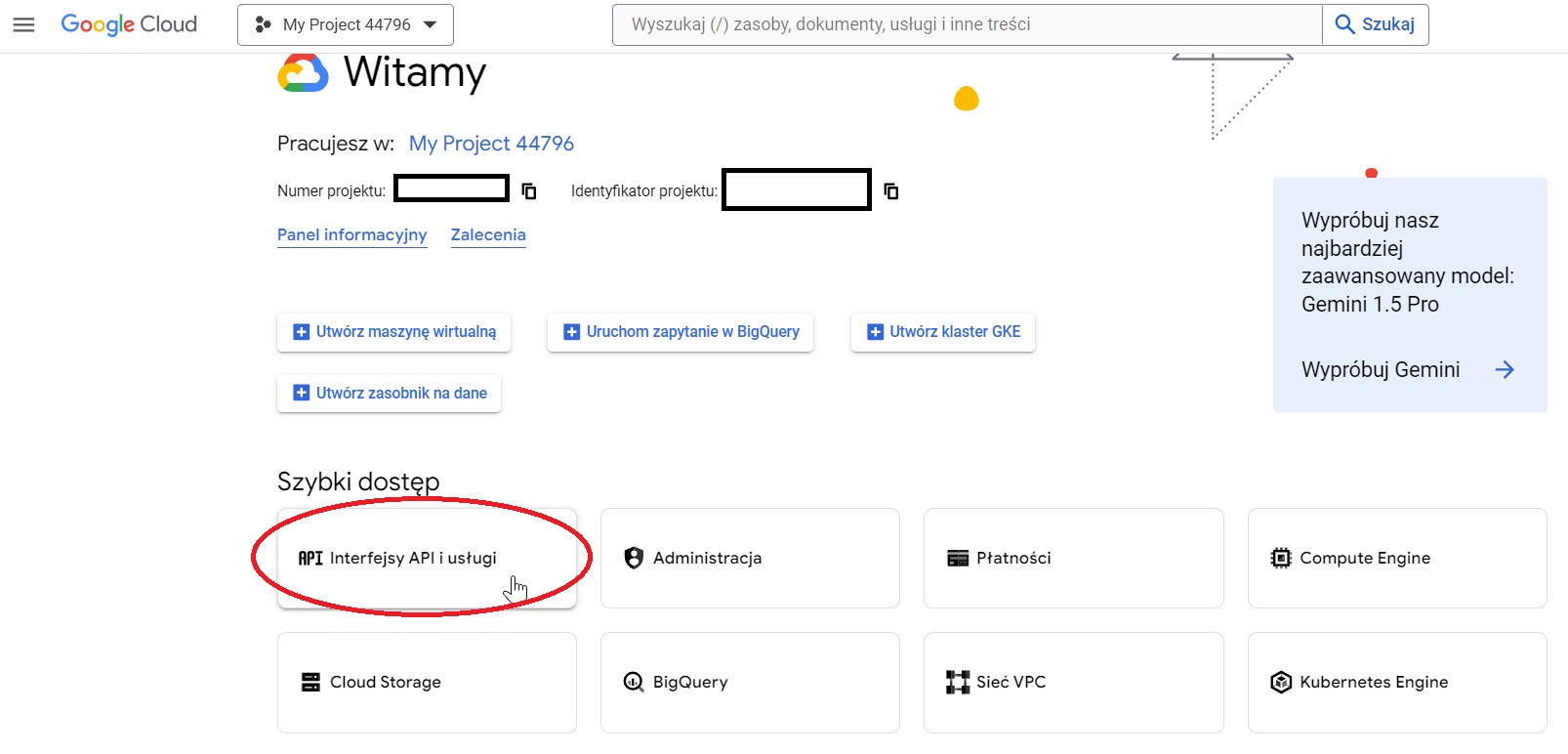1568x754 pixels.
Task: Click the Identyfikator projektu label
Action: (x=644, y=190)
